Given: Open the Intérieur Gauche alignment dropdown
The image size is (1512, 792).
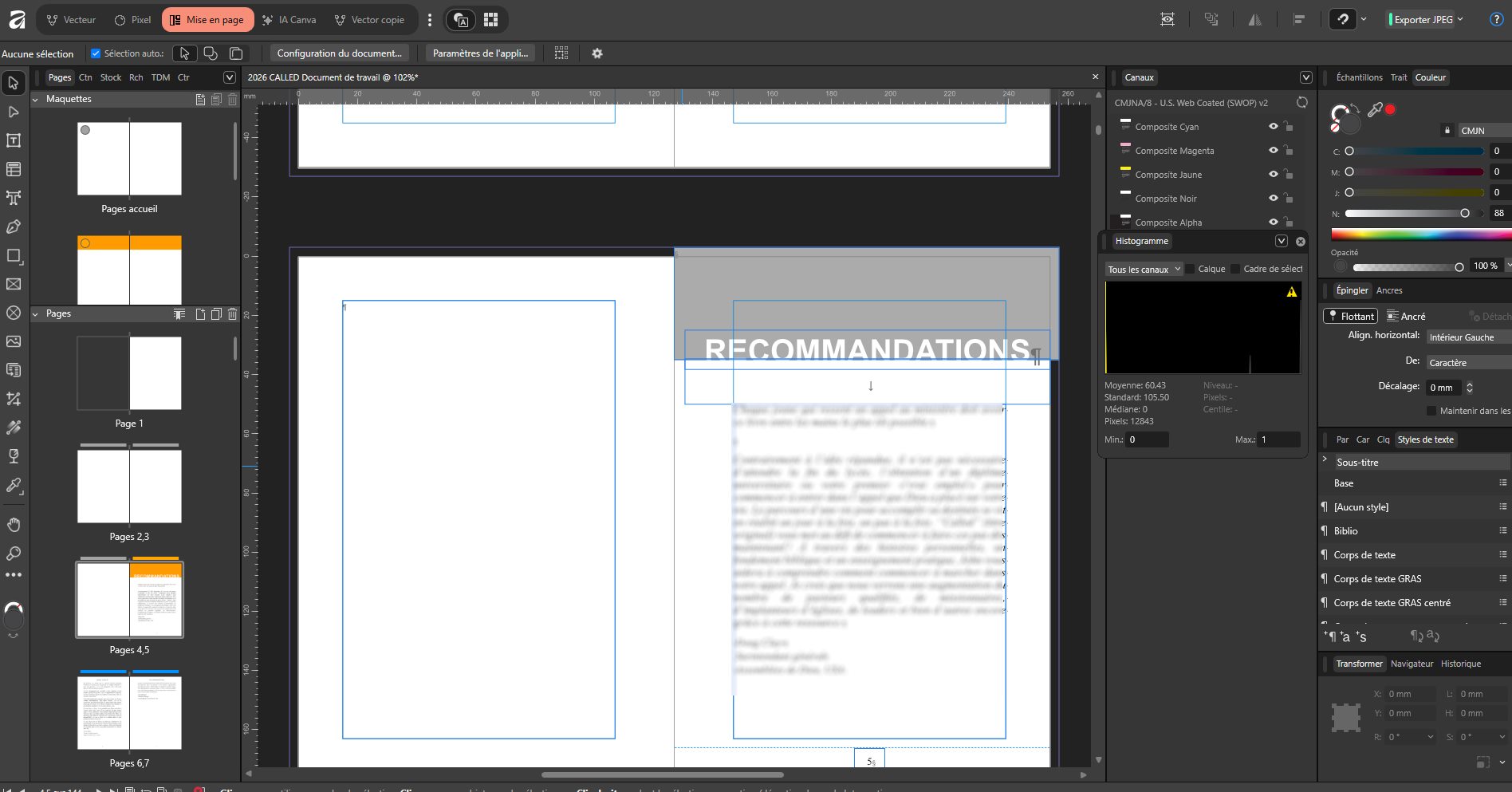Looking at the screenshot, I should point(1468,337).
